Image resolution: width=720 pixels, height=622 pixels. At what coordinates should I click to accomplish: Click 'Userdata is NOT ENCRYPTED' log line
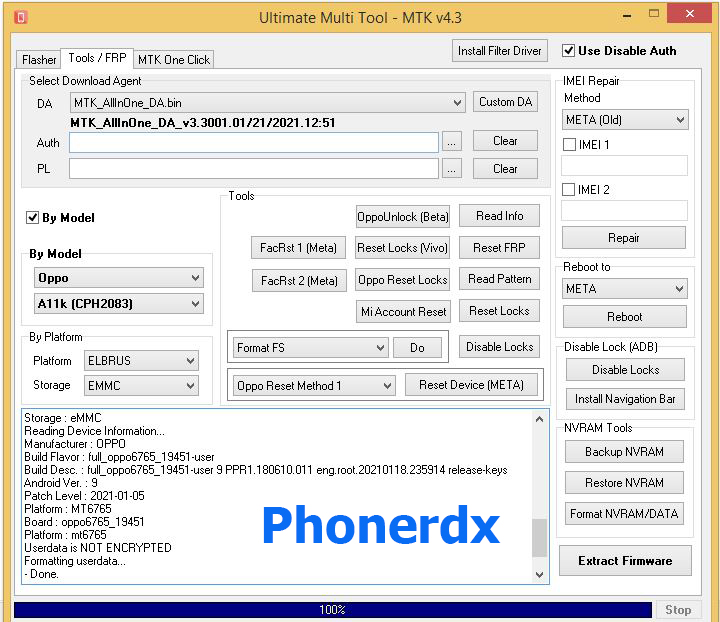98,548
